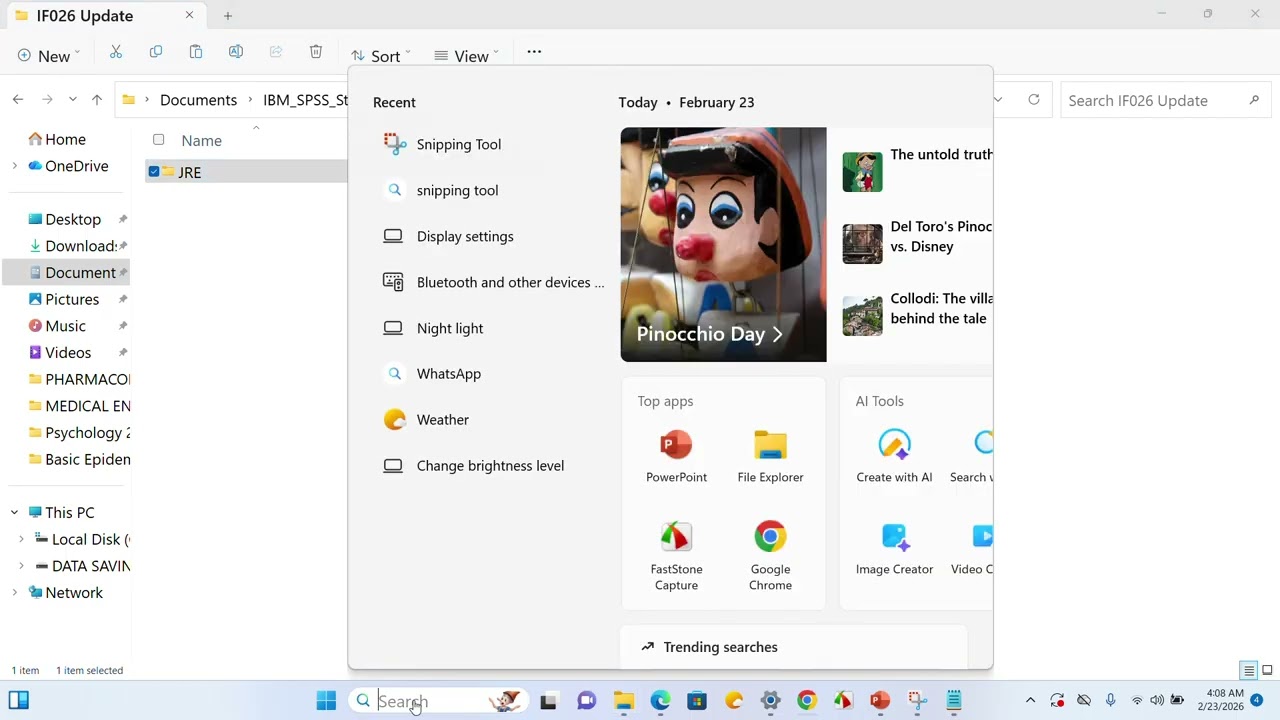Open Microsoft Edge from the taskbar

click(x=660, y=701)
